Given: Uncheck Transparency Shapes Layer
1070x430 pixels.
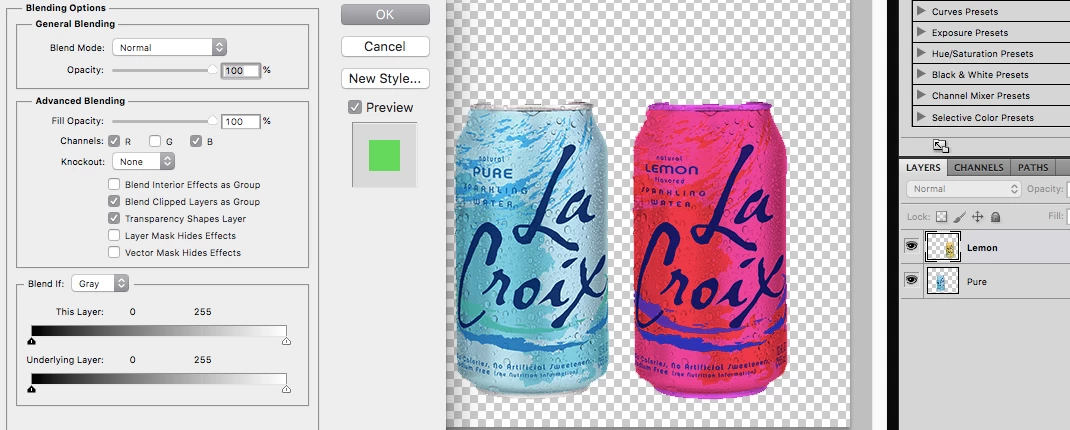Looking at the screenshot, I should 114,218.
